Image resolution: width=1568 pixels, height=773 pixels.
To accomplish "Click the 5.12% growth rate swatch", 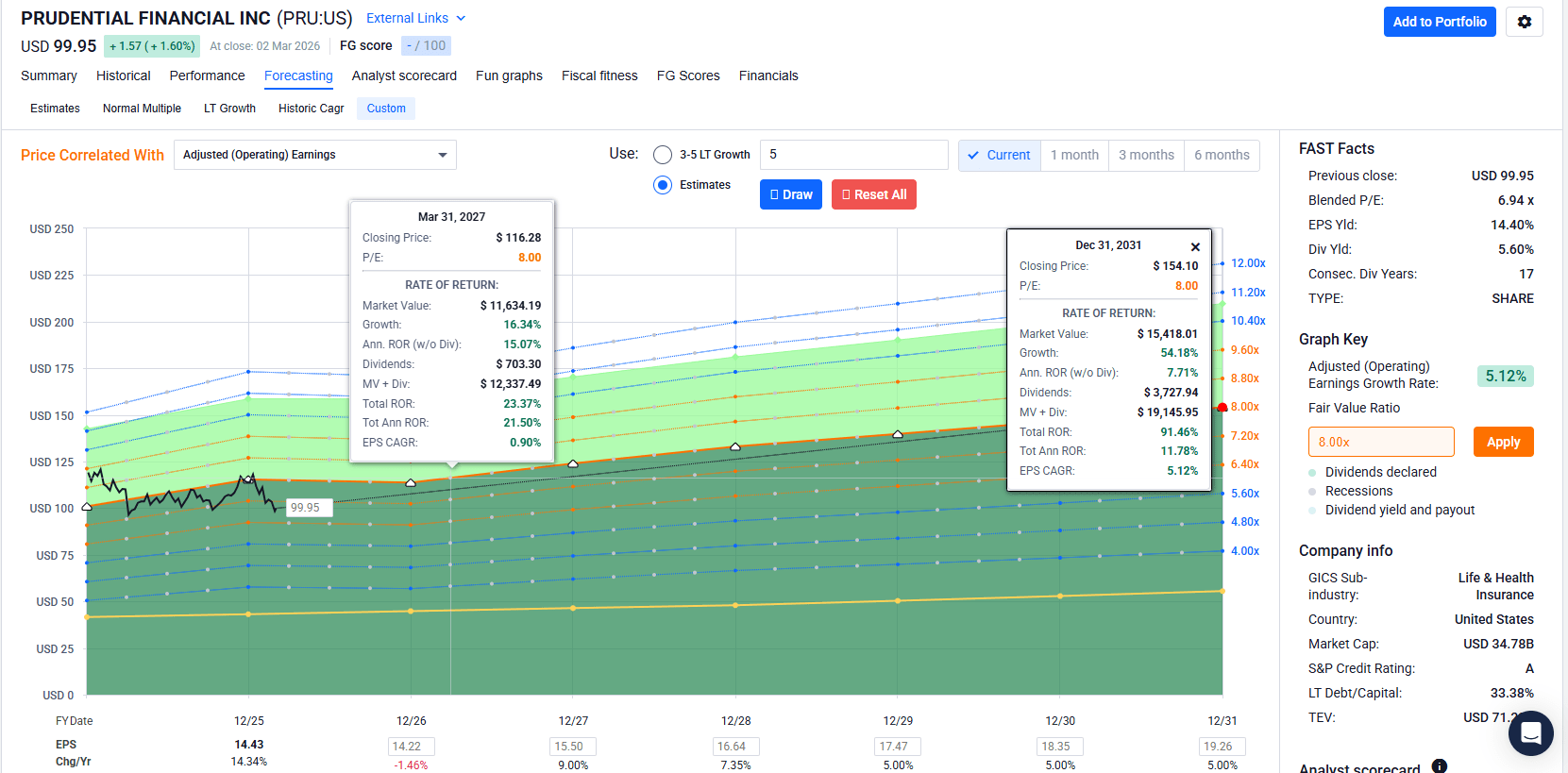I will (1506, 376).
